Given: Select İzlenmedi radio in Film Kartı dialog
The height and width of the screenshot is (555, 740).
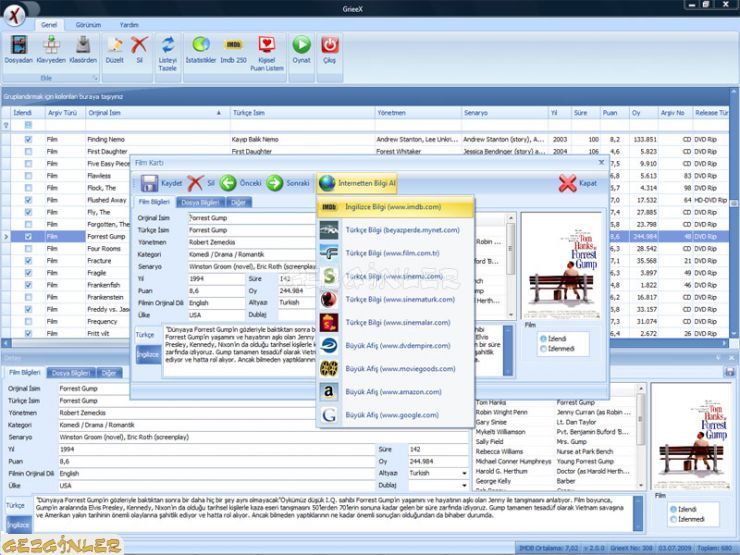Looking at the screenshot, I should (543, 349).
